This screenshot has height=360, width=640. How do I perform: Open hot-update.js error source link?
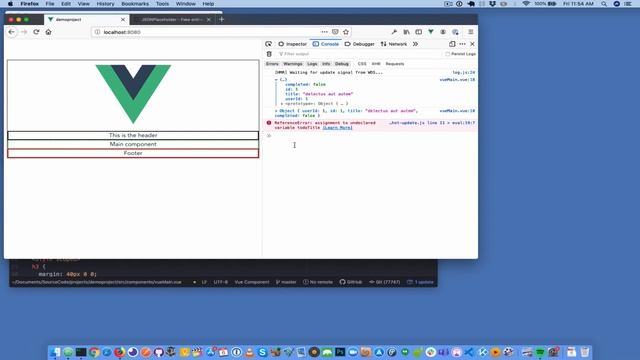tap(431, 122)
